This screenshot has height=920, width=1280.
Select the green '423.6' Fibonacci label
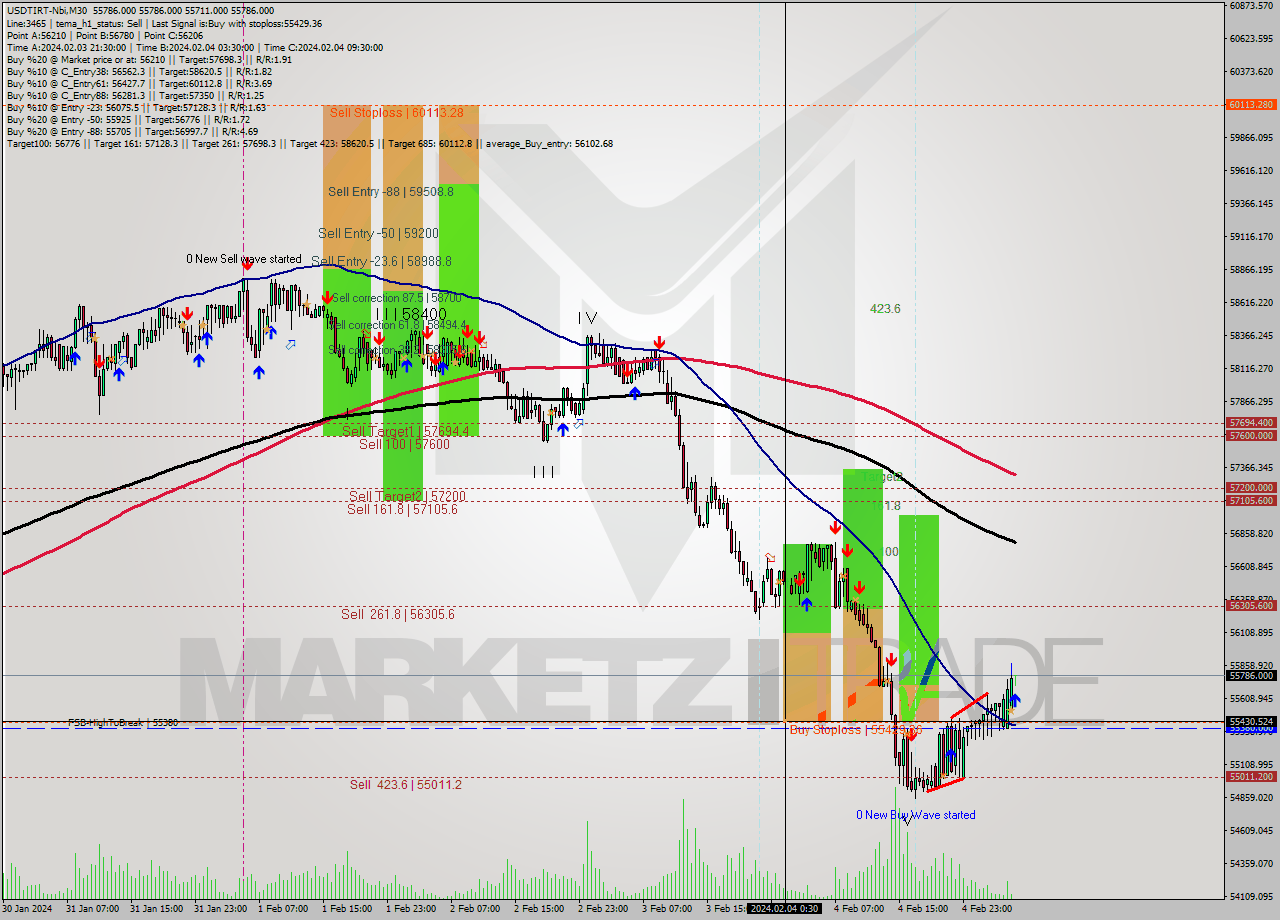point(885,309)
